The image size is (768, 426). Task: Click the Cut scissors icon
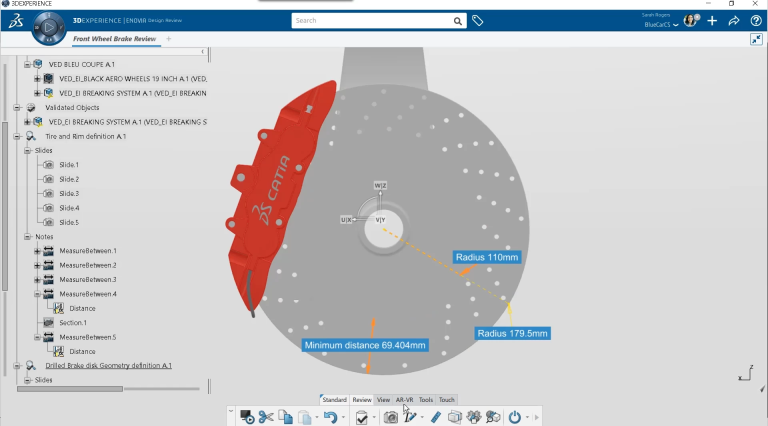pos(266,416)
